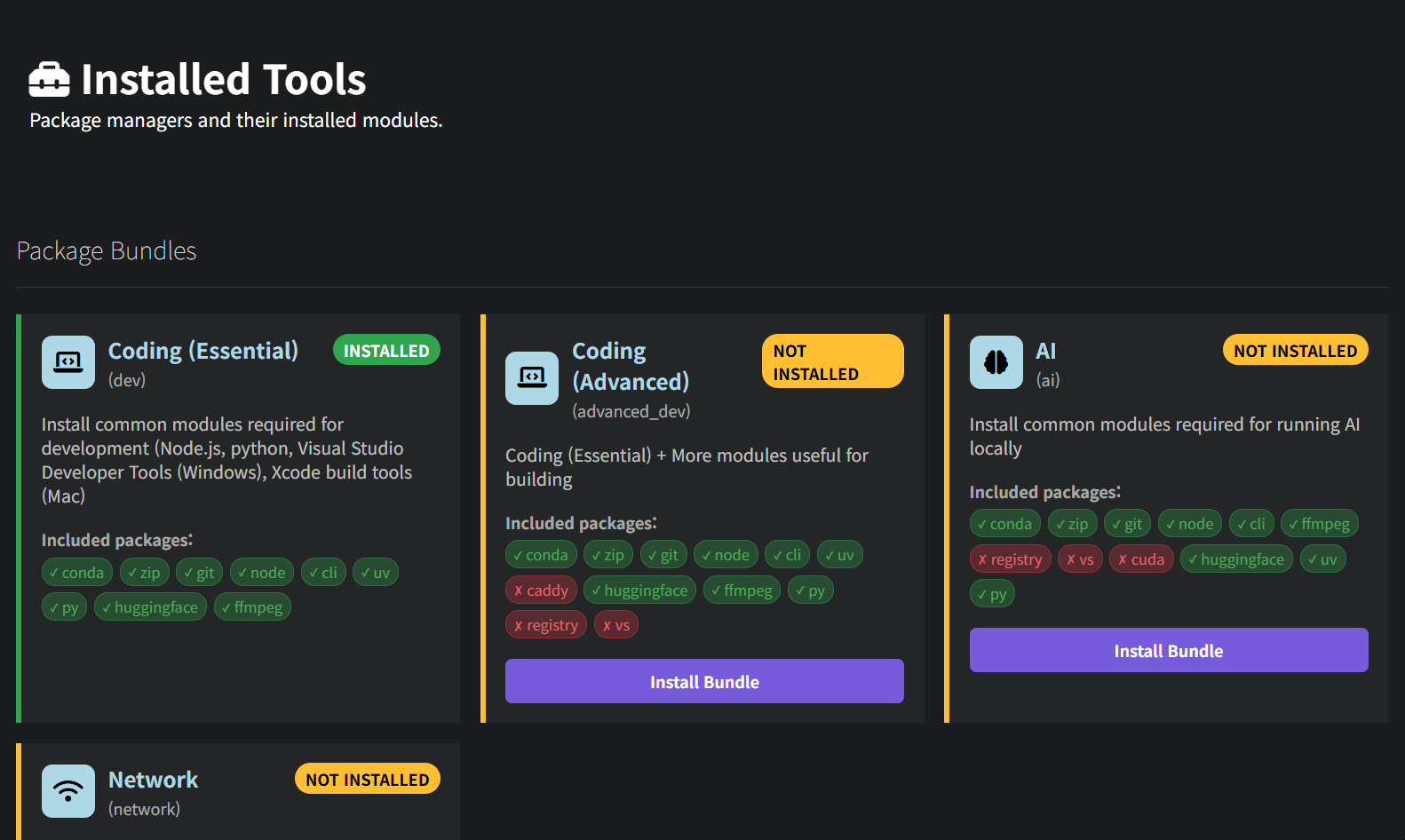Select git tag in Coding (Advanced)
1405x840 pixels.
tap(663, 555)
